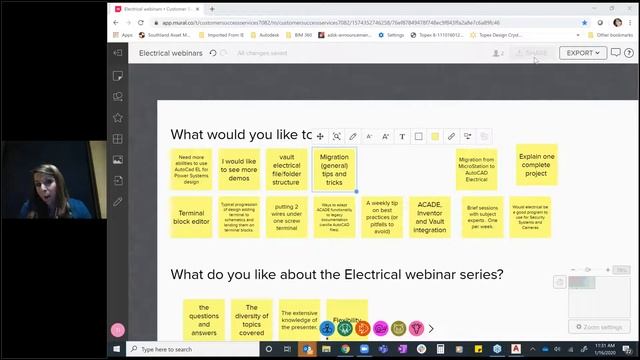
Task: Click the minimap thumbnail
Action: coord(599,296)
